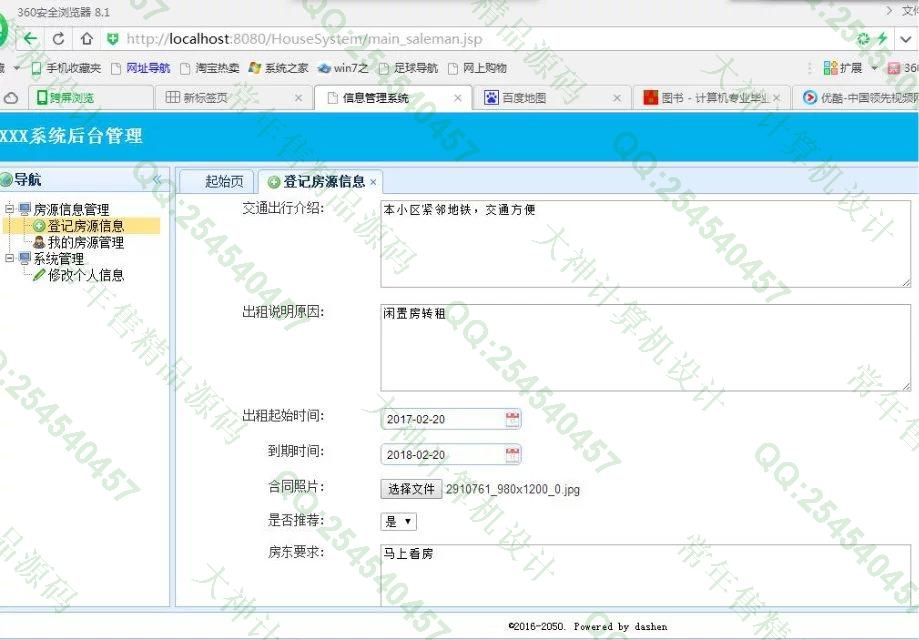Close the 新标签页 browser tab
Image resolution: width=919 pixels, height=640 pixels.
(298, 98)
